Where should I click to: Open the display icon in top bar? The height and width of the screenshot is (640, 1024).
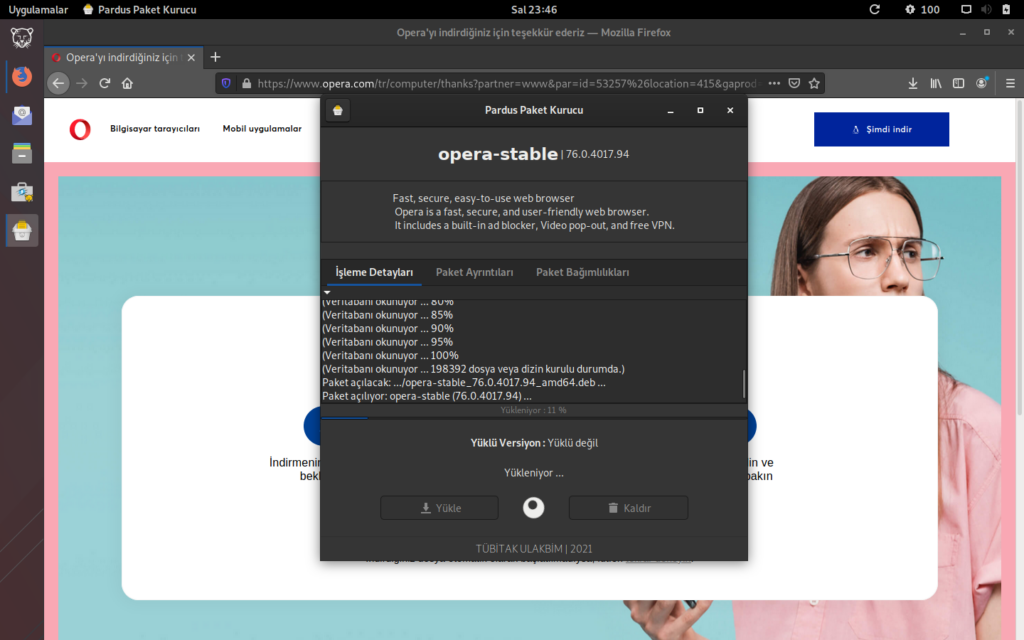click(x=967, y=9)
